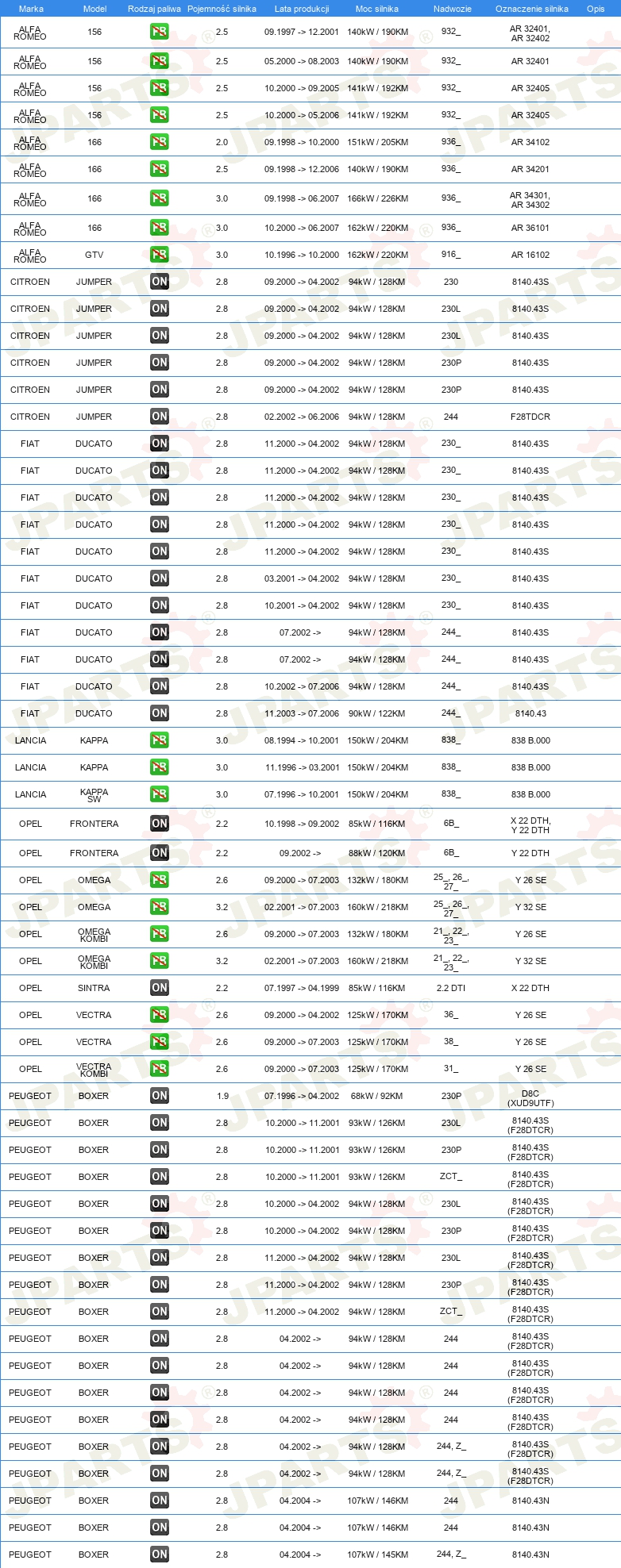Select the GTV model cell
Screen dimensions: 621x1568
point(94,255)
